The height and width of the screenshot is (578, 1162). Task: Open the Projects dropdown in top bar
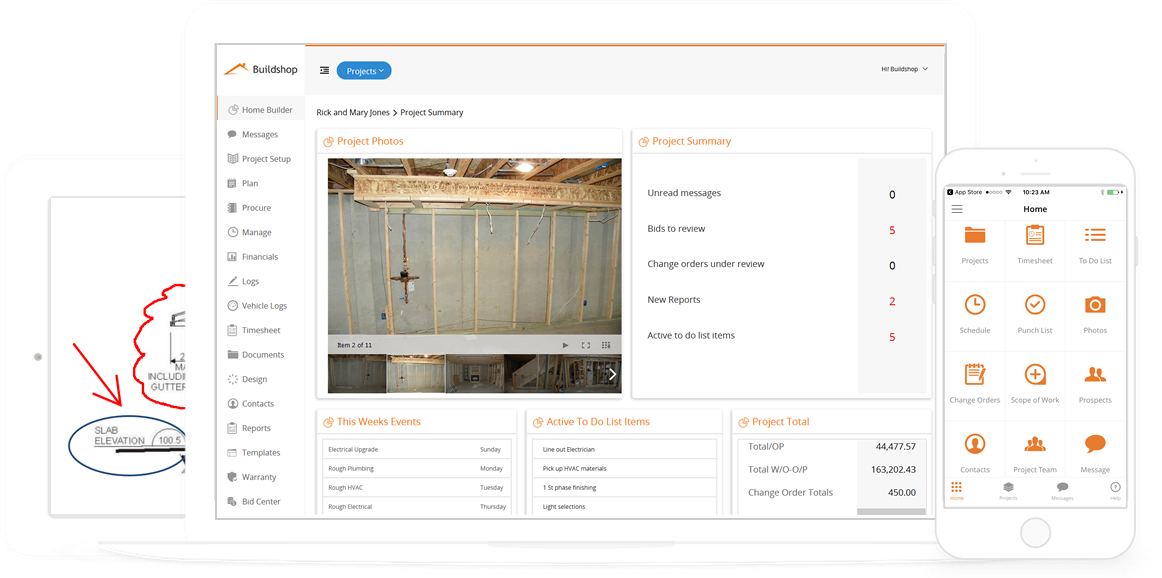tap(364, 70)
